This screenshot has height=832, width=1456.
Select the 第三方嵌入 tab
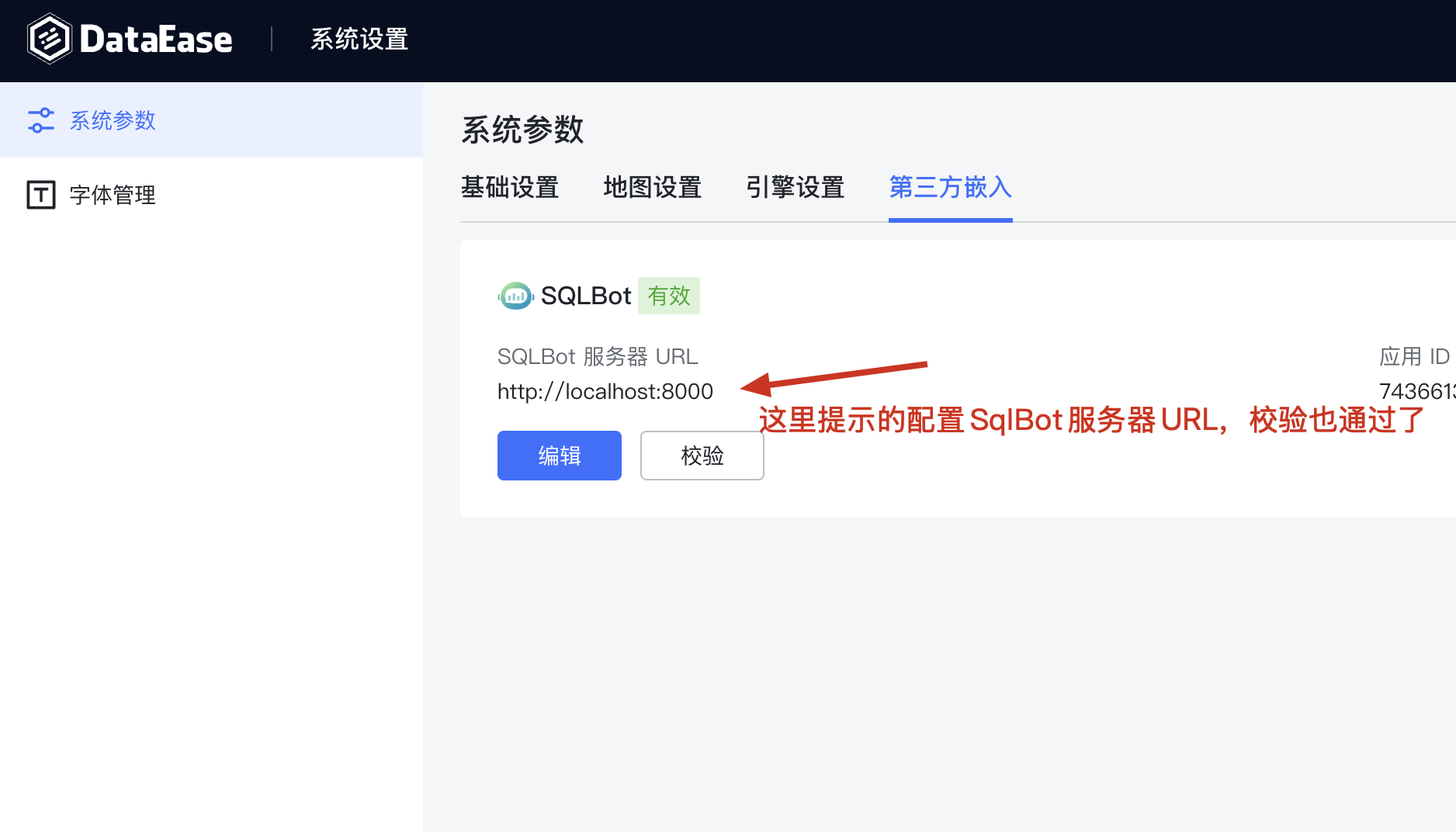click(950, 187)
